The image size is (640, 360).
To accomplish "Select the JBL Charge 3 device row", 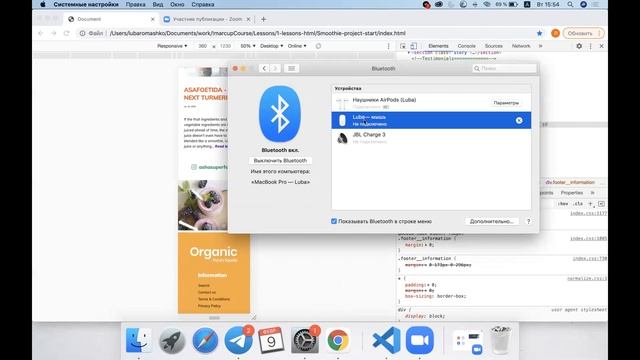I will [431, 138].
